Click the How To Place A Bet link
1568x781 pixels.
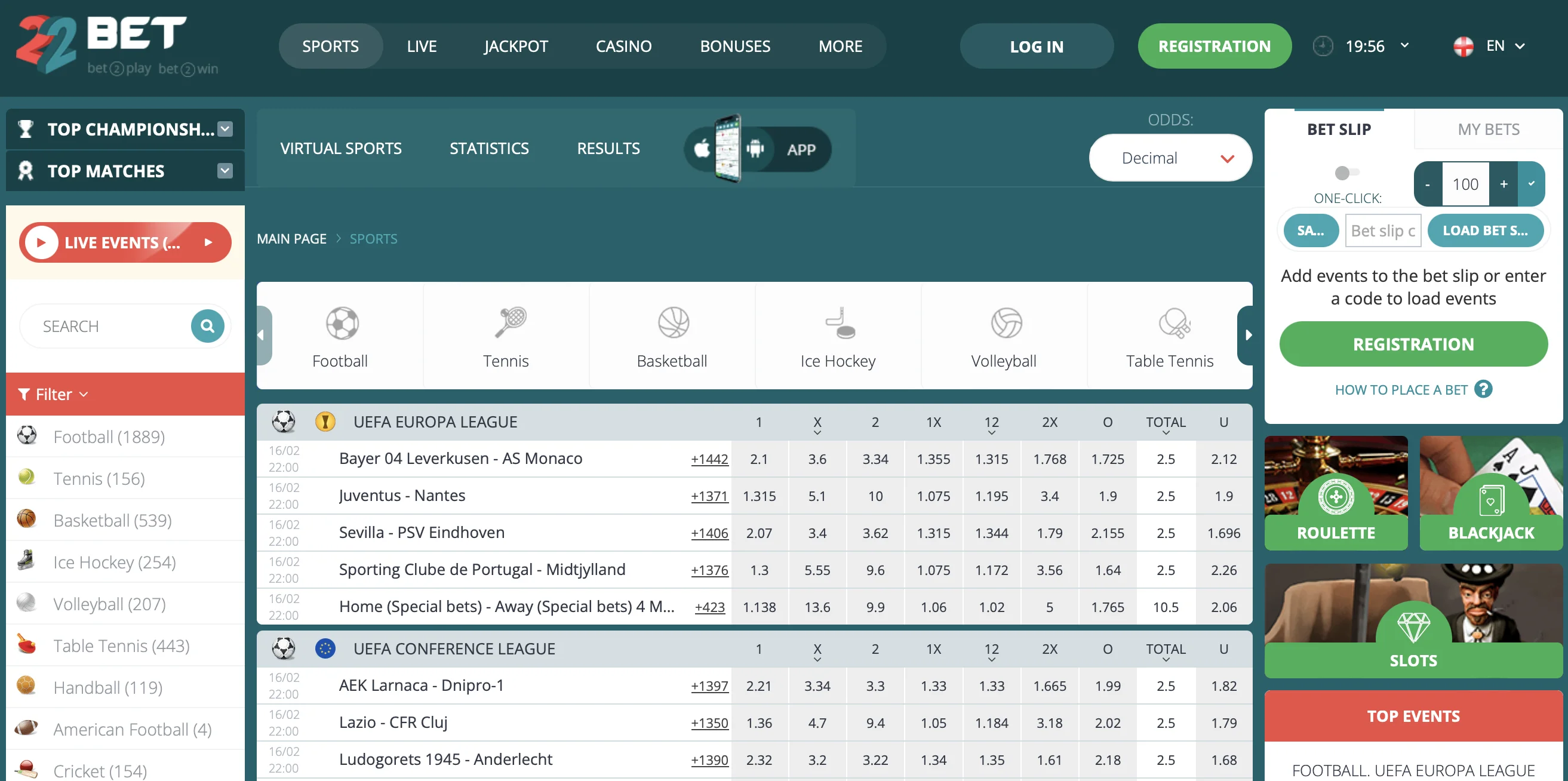[x=1401, y=389]
